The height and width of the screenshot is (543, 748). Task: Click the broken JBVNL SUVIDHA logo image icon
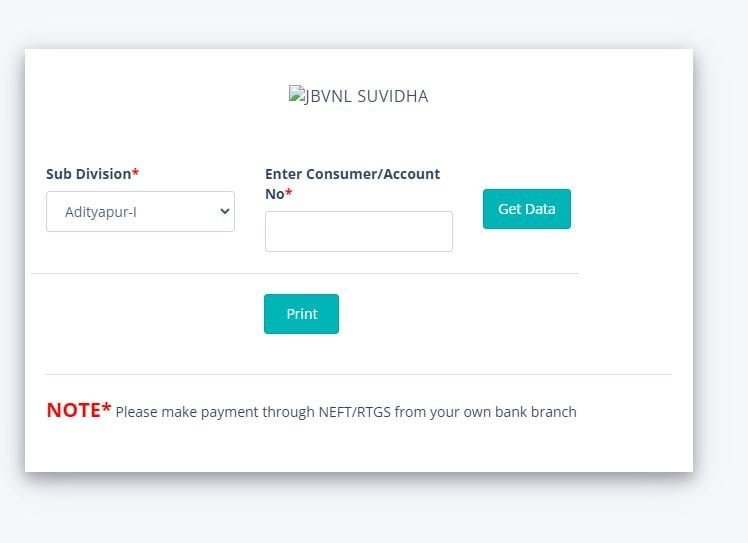coord(296,94)
